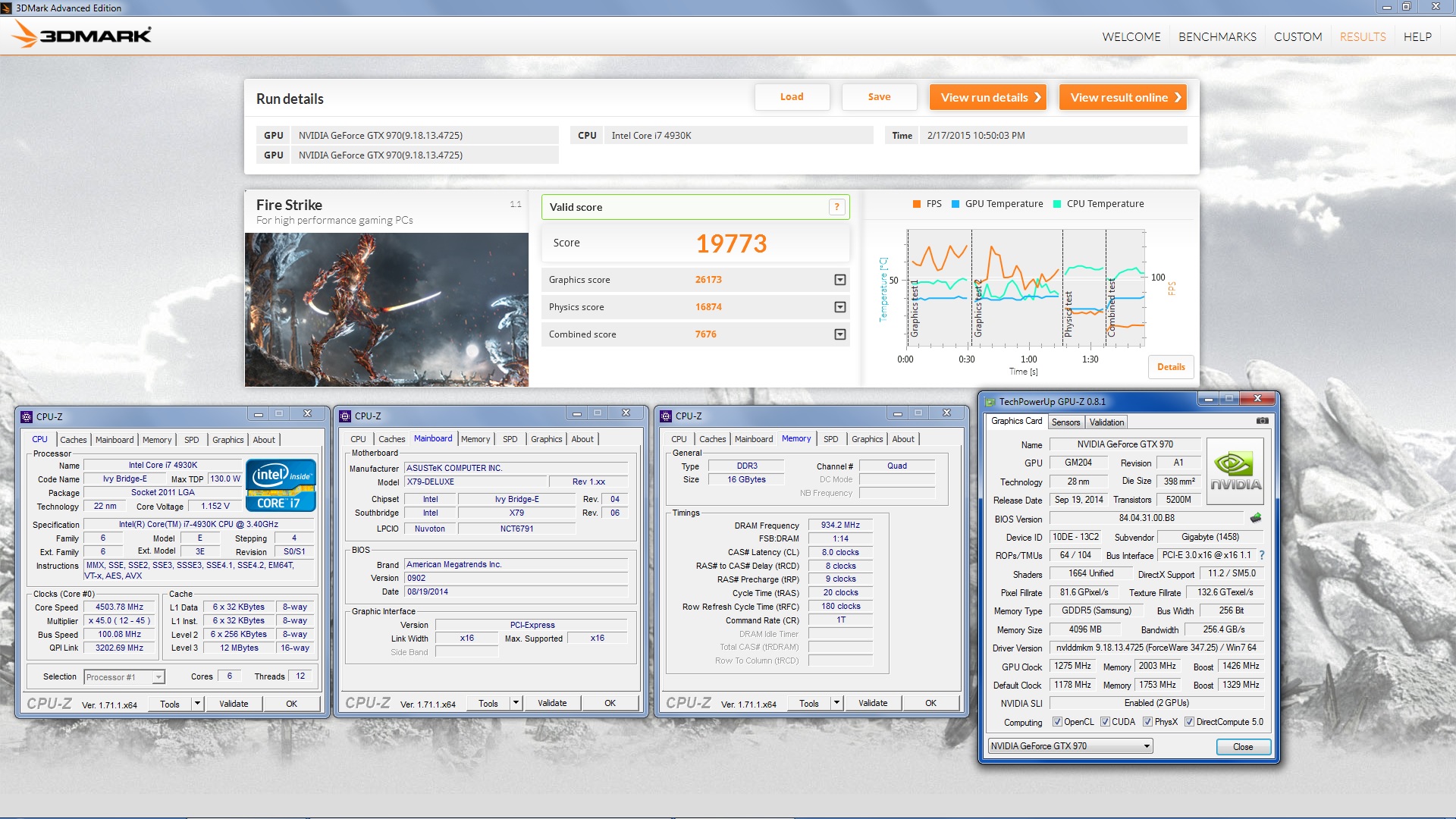Open About tab in first CPU-Z window
This screenshot has width=1456, height=819.
(264, 440)
